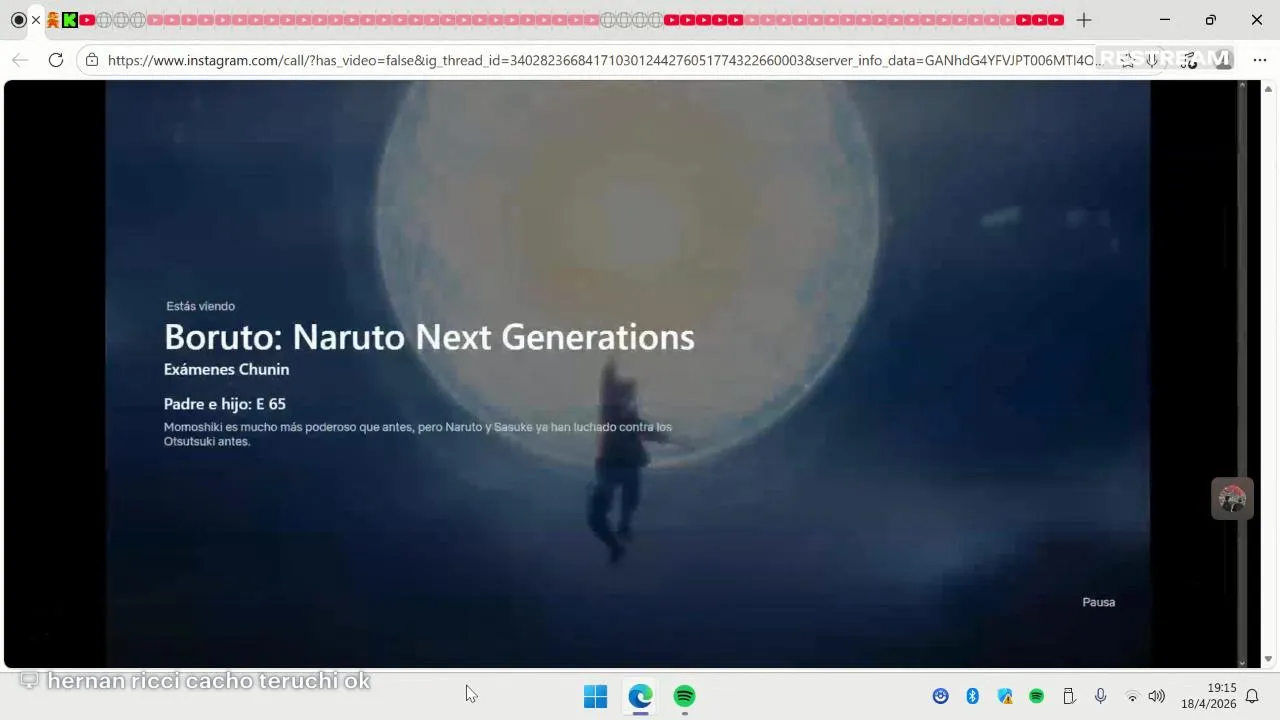The height and width of the screenshot is (720, 1280).
Task: Click the 'Estás viendo' caption
Action: pos(201,306)
